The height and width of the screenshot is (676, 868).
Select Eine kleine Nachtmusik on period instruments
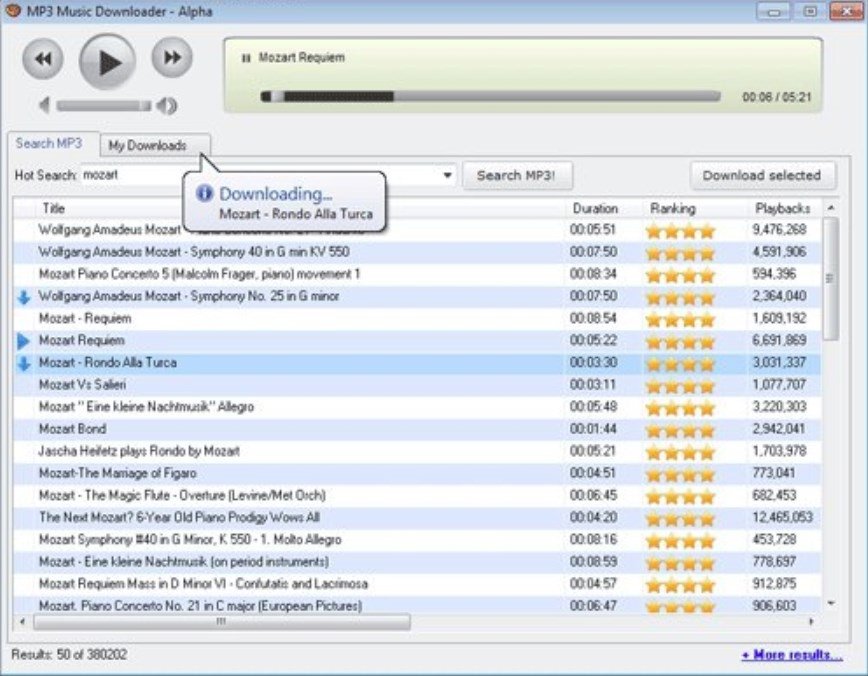(x=417, y=562)
